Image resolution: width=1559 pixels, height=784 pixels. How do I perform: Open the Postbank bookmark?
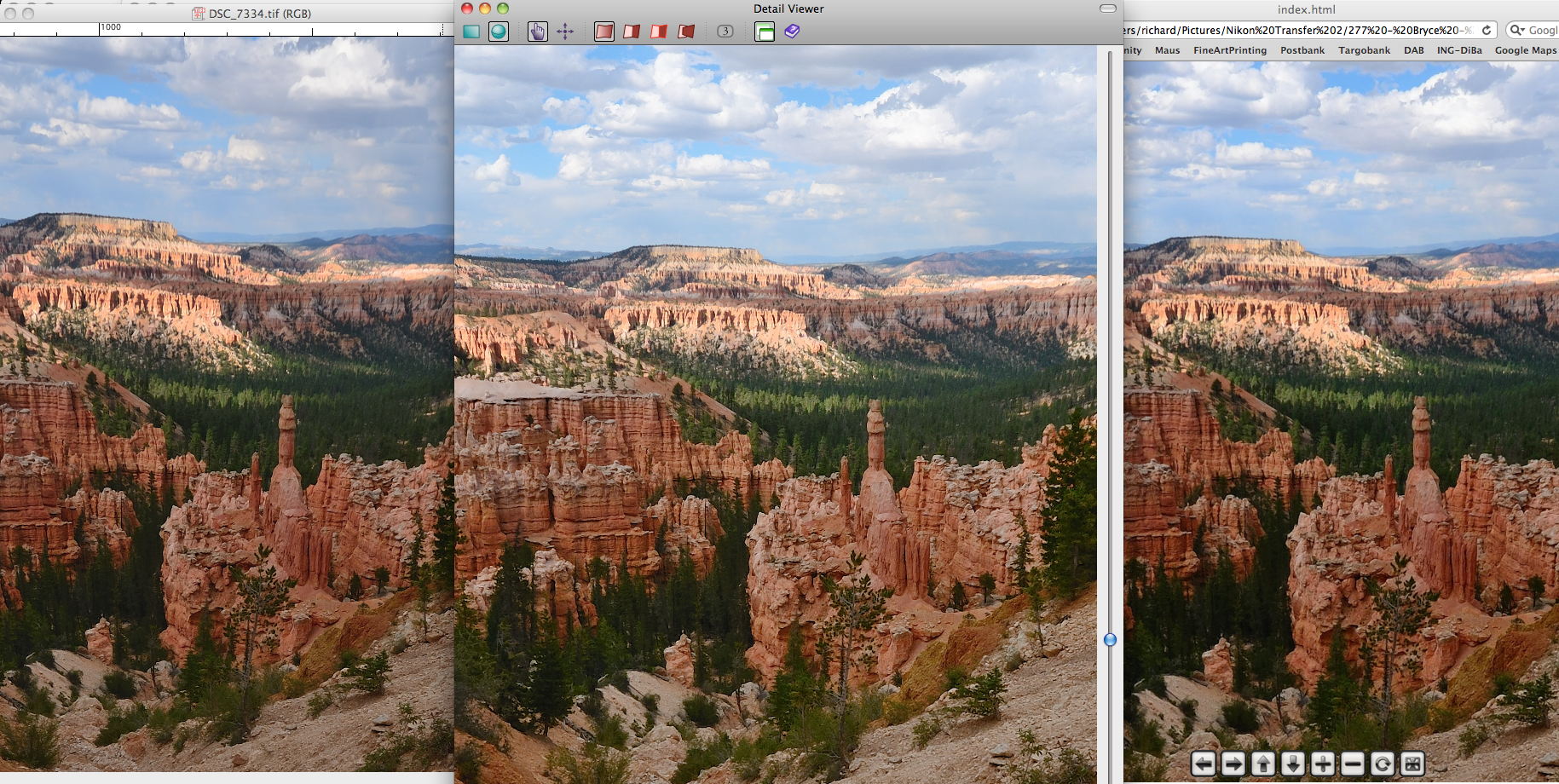1302,50
